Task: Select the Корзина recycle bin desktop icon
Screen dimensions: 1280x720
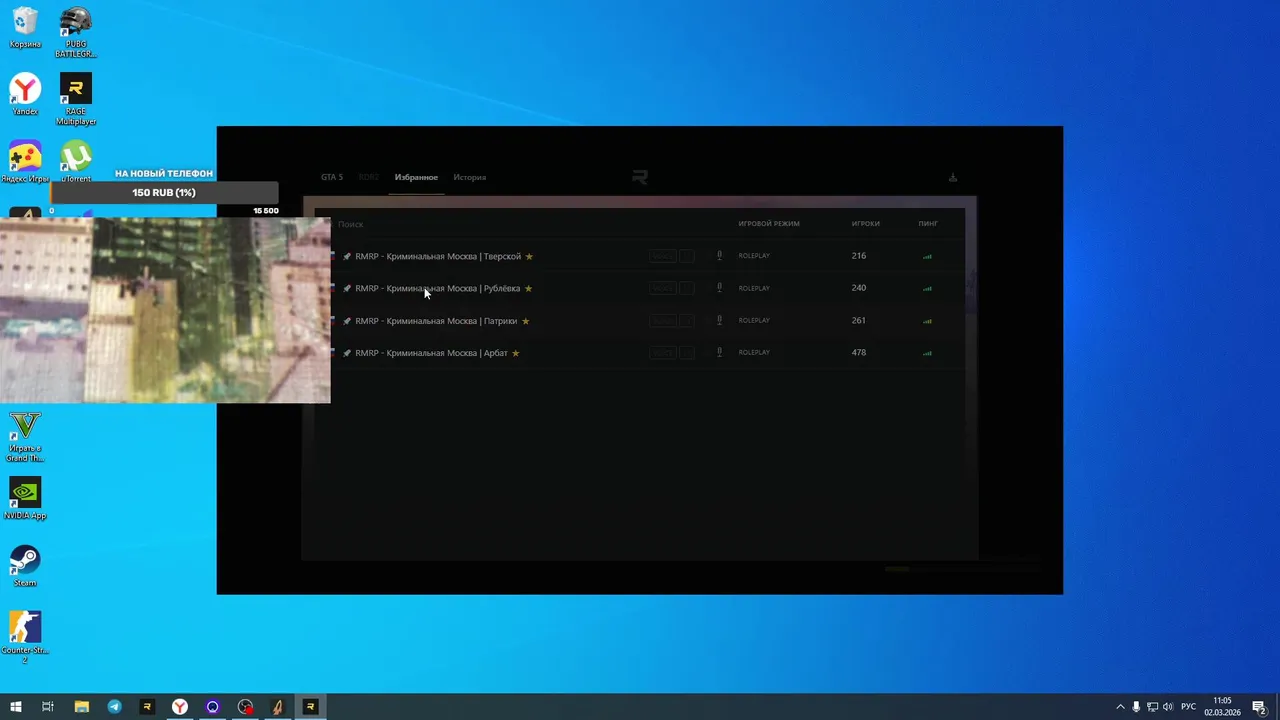Action: point(25,28)
